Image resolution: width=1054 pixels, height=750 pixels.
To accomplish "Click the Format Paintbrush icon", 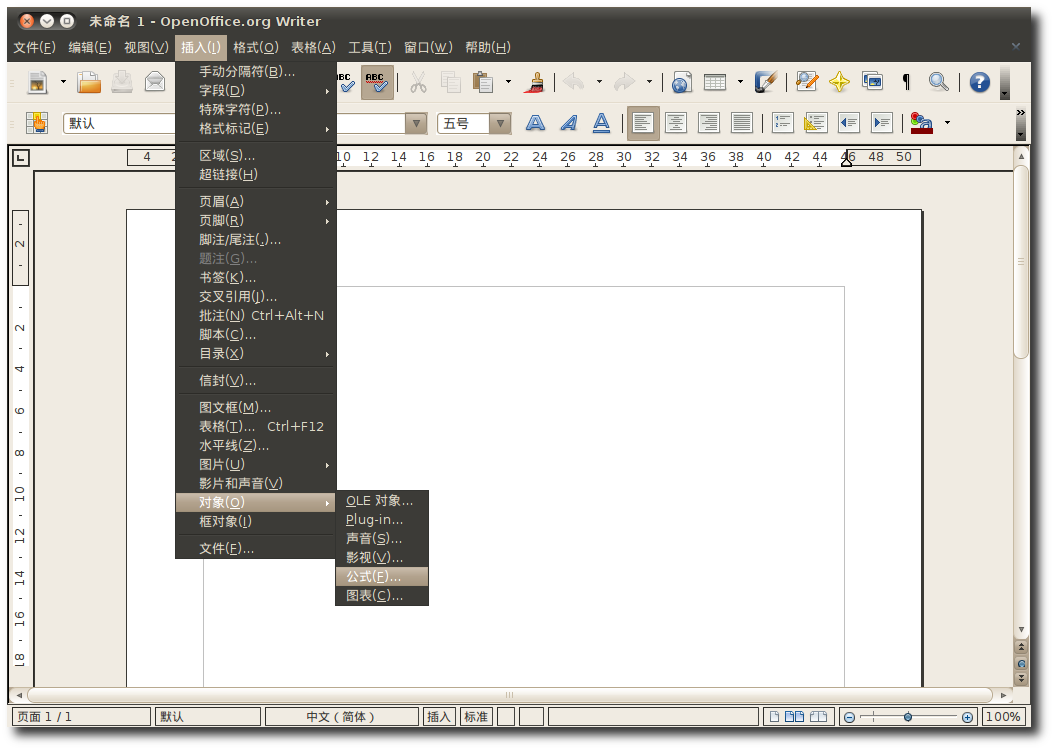I will [x=535, y=83].
